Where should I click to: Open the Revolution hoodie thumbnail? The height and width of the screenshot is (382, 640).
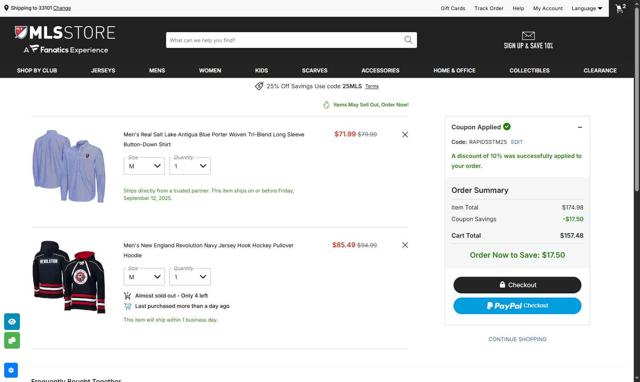point(69,277)
